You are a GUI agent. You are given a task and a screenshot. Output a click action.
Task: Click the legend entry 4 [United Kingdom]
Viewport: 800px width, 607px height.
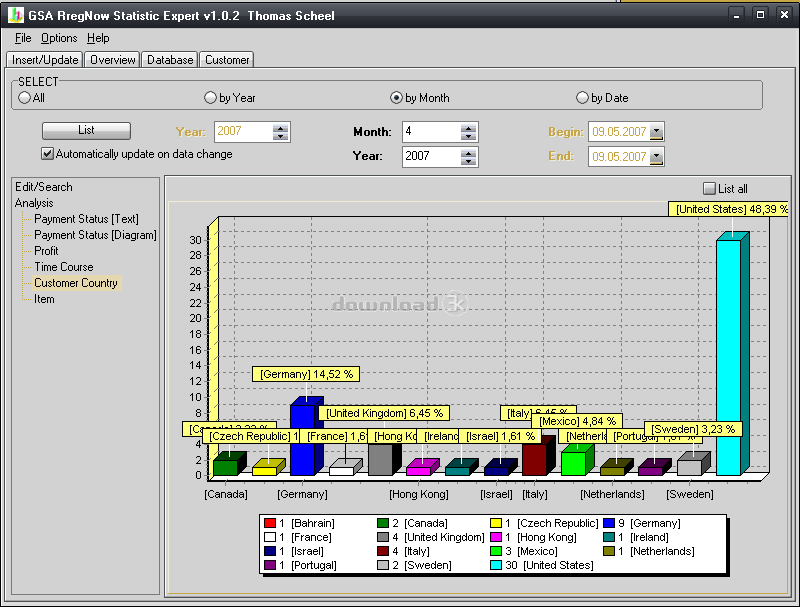[431, 537]
